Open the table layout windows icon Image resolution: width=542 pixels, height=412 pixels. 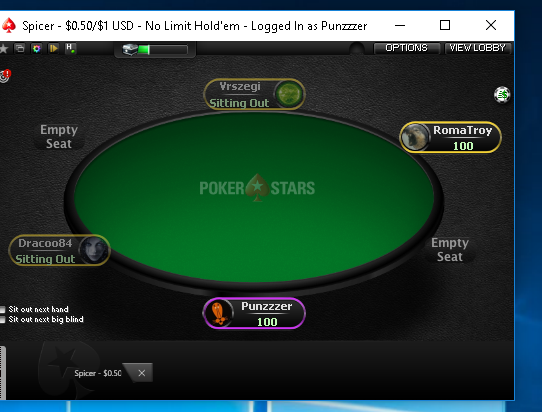20,48
